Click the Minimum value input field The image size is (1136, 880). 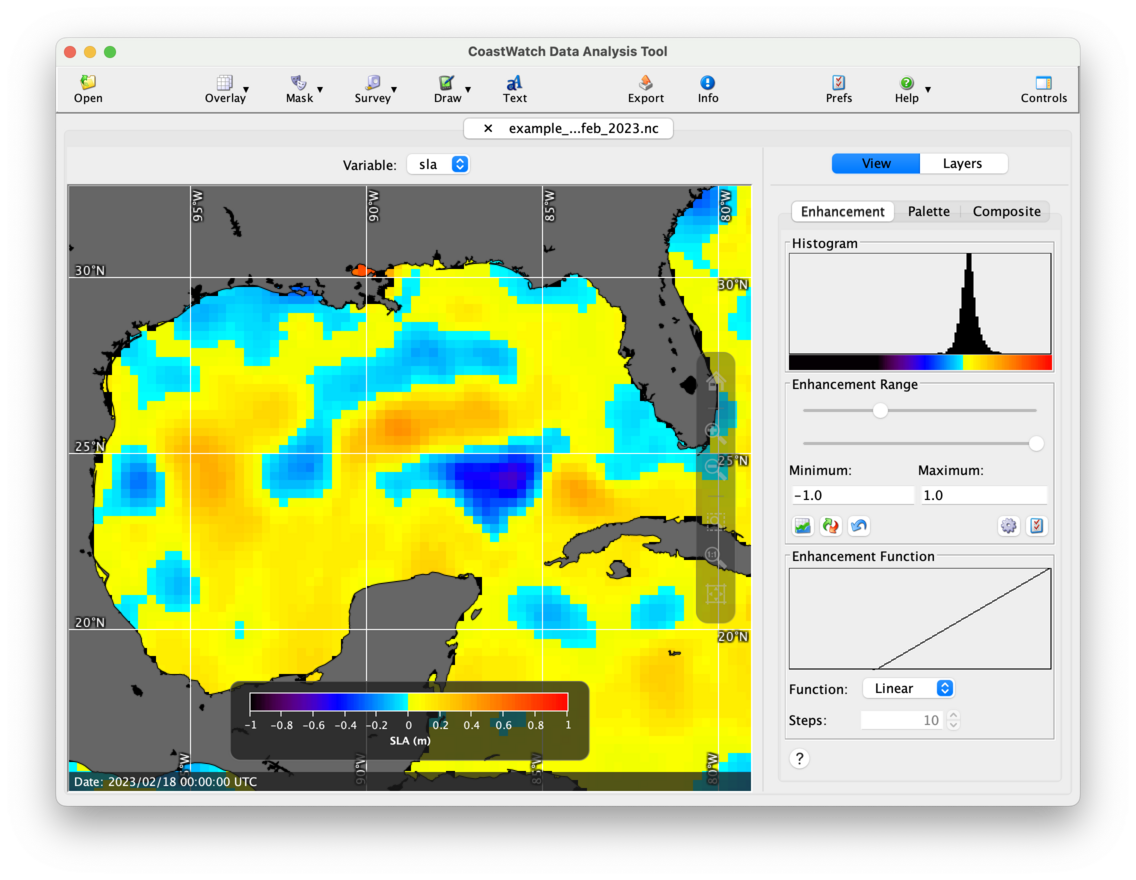[851, 496]
